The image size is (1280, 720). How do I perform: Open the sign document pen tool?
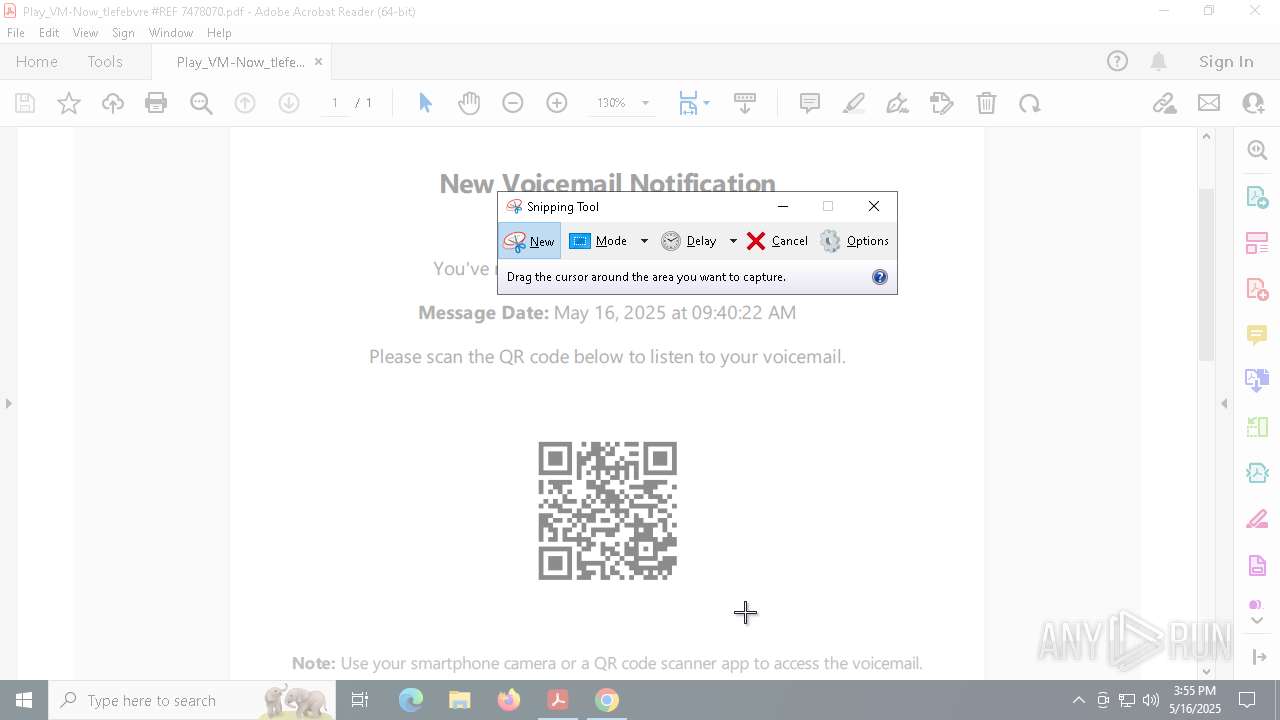898,103
